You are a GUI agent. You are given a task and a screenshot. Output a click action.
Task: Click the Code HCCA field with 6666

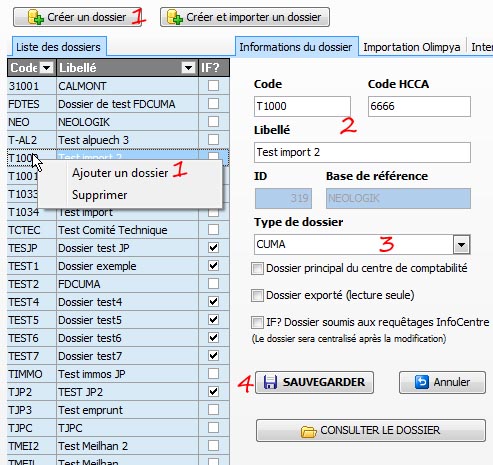coord(419,106)
